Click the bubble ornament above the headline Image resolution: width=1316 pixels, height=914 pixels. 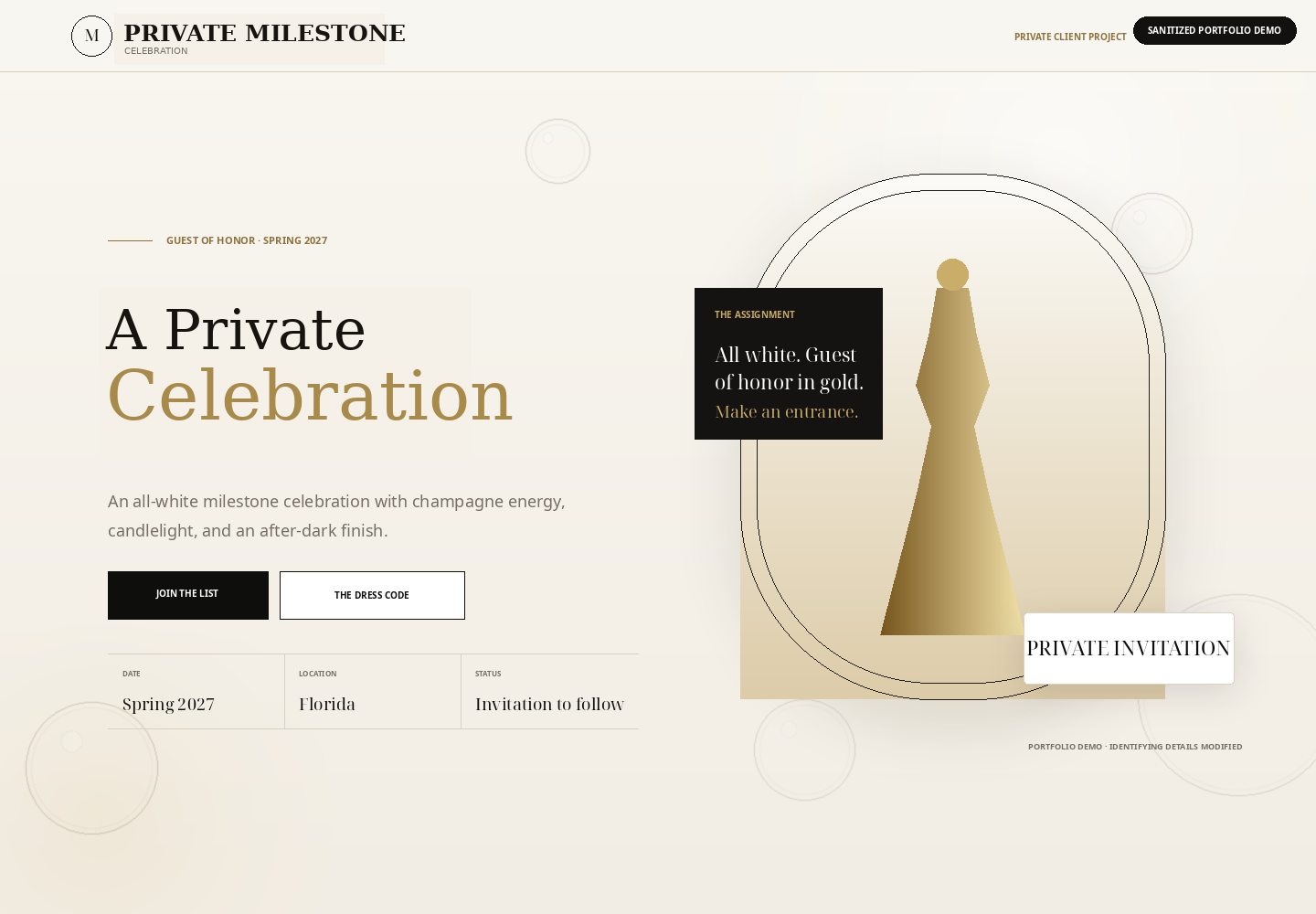(x=557, y=151)
